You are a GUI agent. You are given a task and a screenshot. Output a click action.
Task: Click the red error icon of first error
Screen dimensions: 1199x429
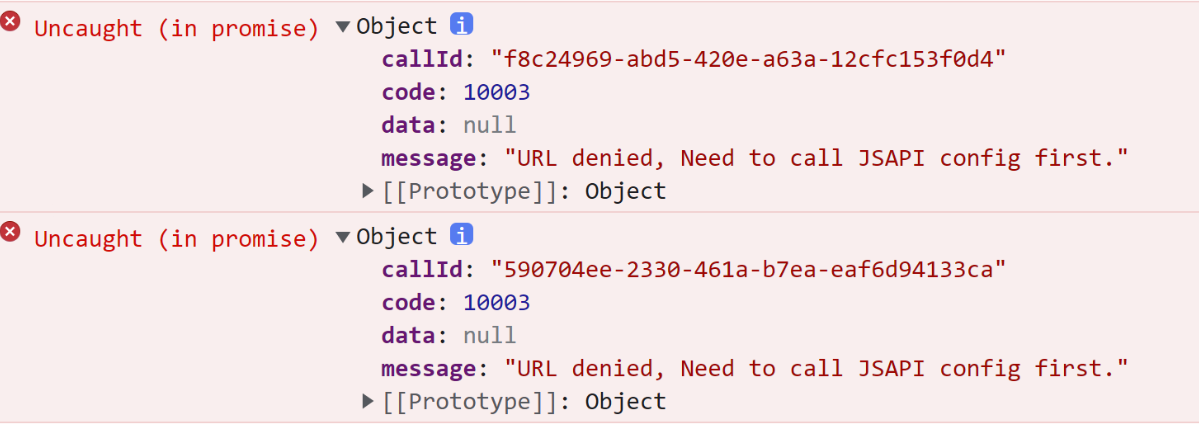click(10, 22)
